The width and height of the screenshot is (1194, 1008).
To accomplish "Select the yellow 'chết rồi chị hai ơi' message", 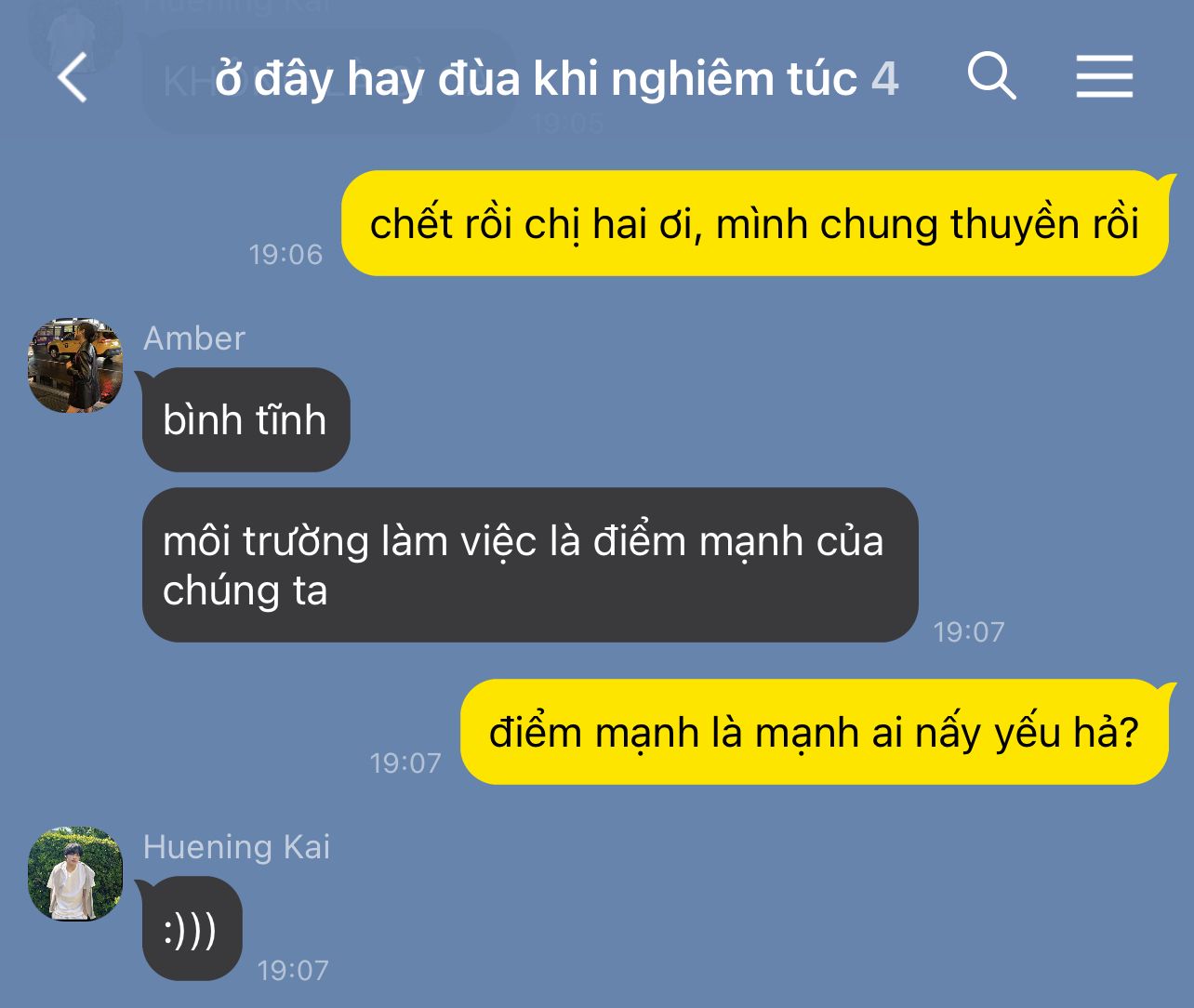I will click(754, 223).
